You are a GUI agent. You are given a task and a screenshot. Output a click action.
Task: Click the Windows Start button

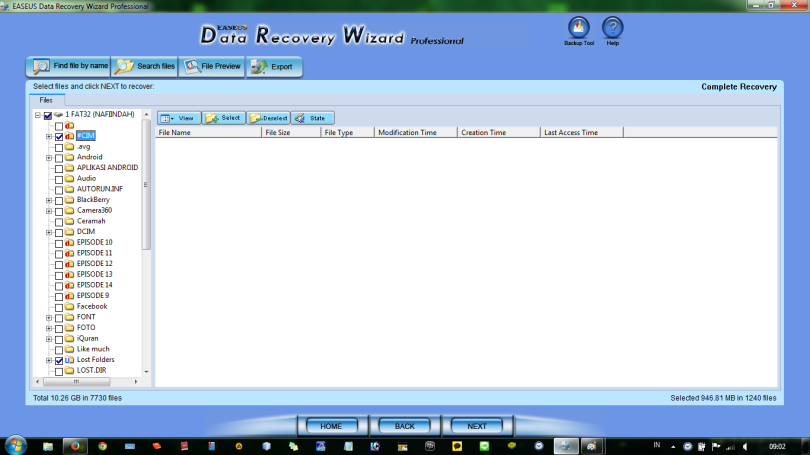pyautogui.click(x=15, y=446)
